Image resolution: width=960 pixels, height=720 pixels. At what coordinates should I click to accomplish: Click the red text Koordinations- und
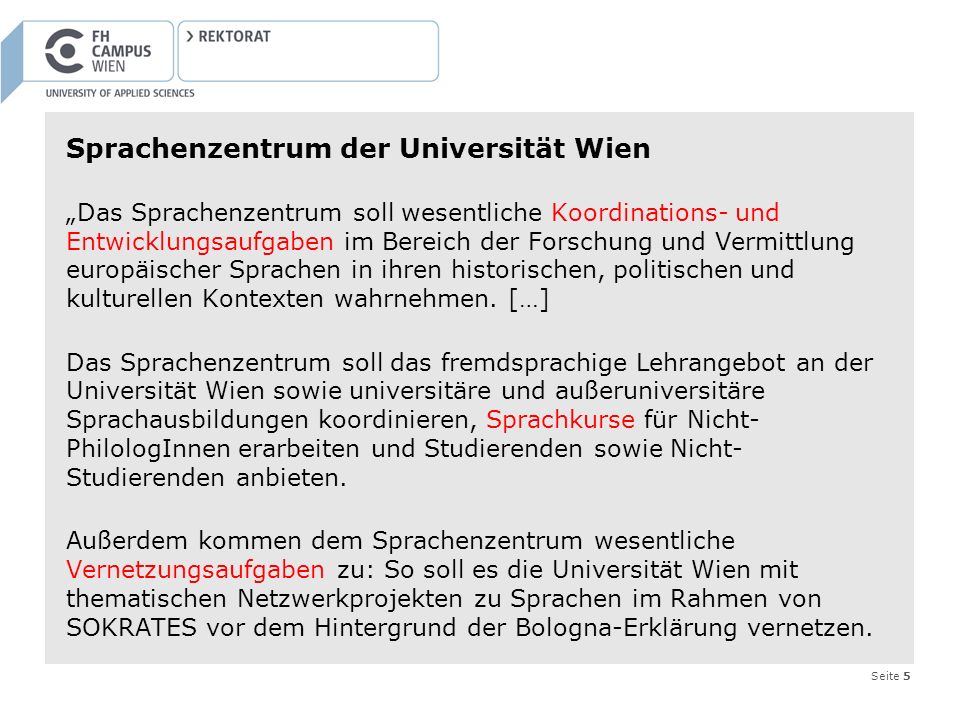pyautogui.click(x=665, y=212)
